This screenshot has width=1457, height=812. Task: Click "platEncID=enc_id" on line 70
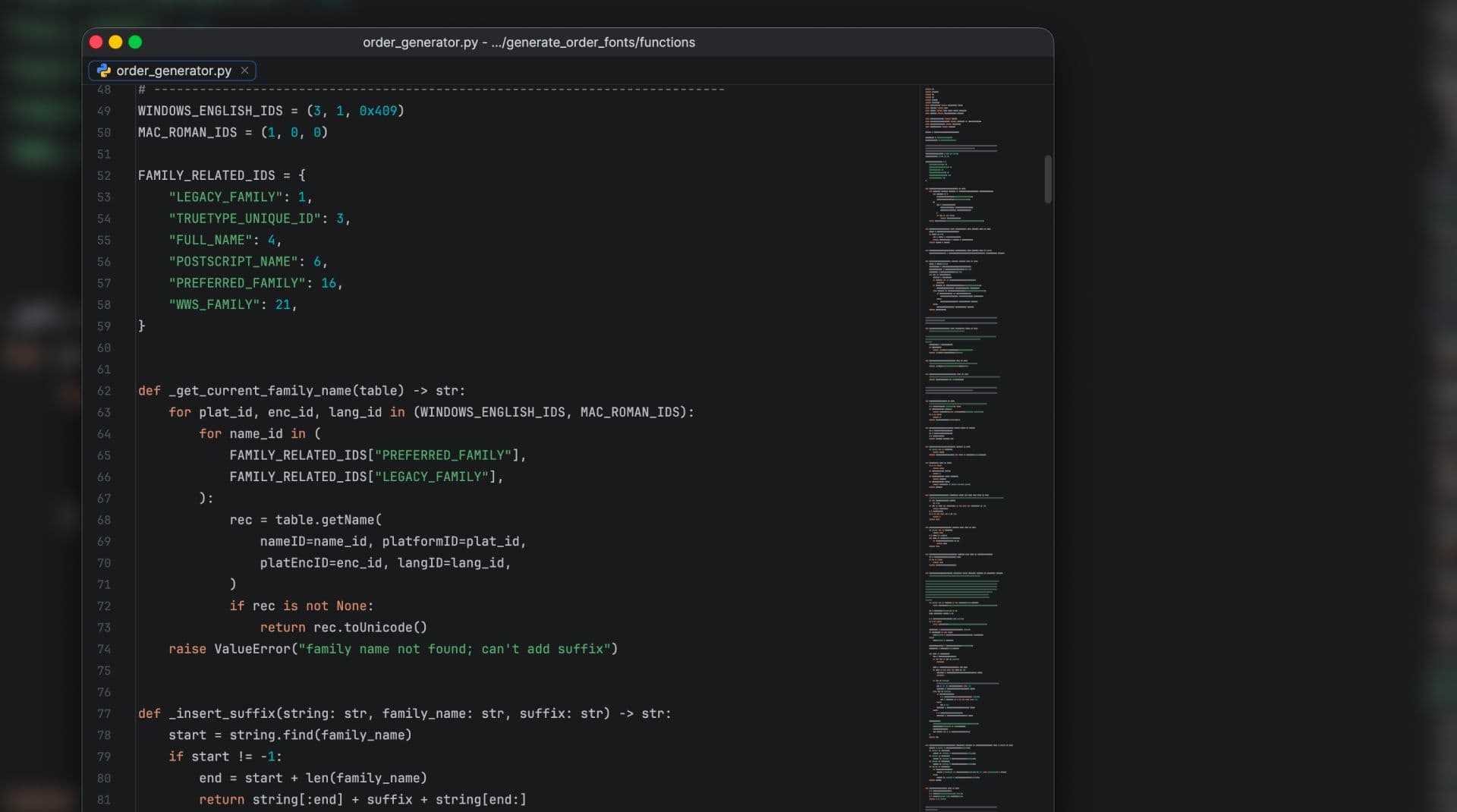tap(320, 563)
